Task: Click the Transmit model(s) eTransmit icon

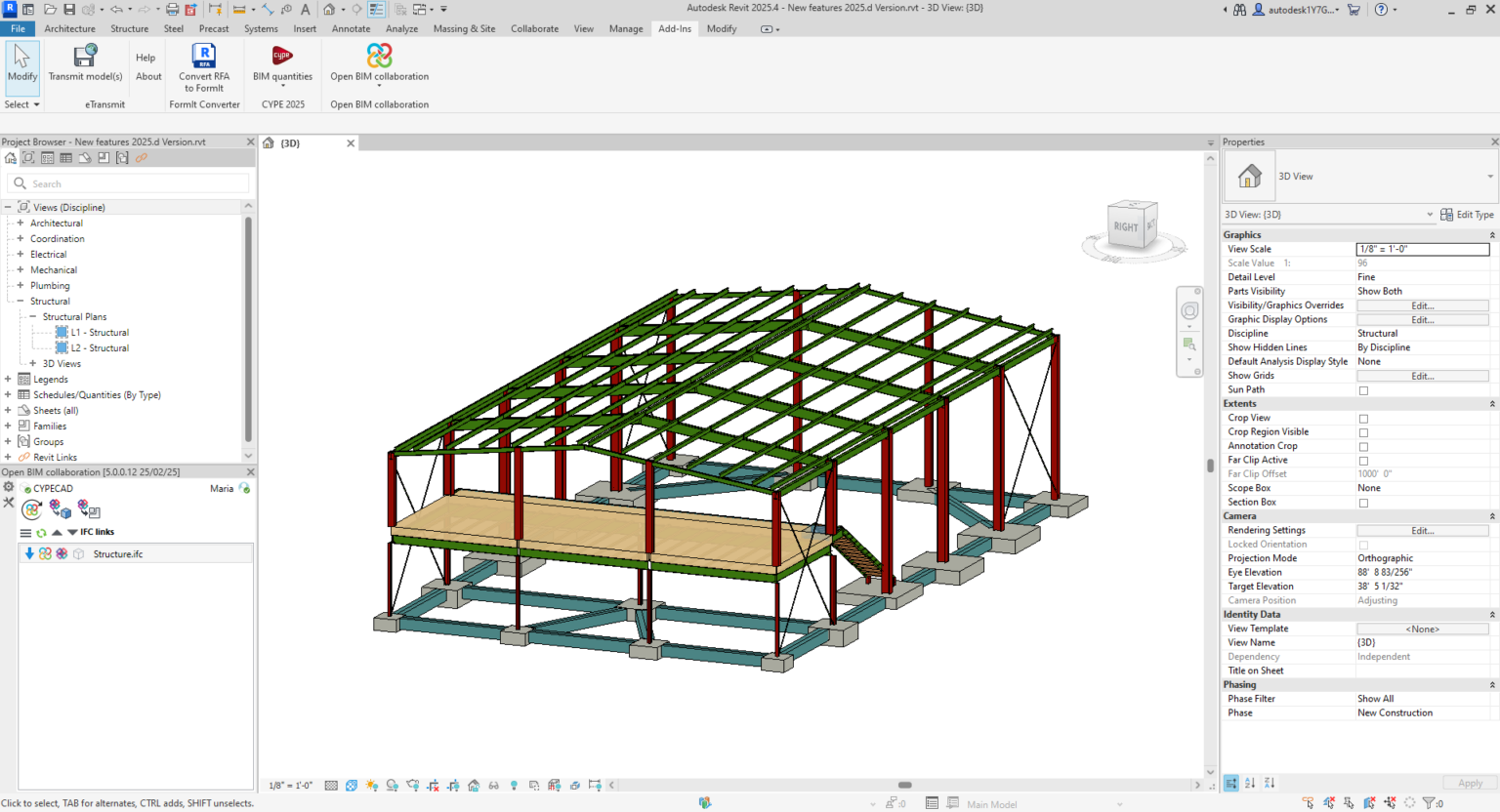Action: click(x=85, y=57)
